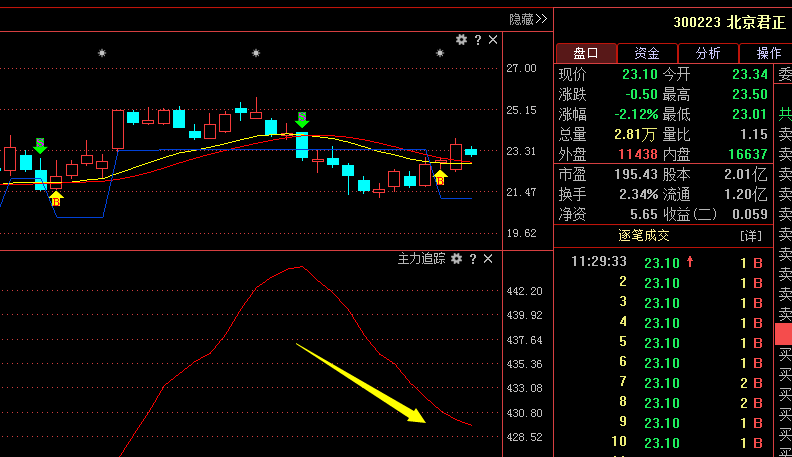Click the green S sell signal at chart center
The image size is (792, 457).
(301, 120)
